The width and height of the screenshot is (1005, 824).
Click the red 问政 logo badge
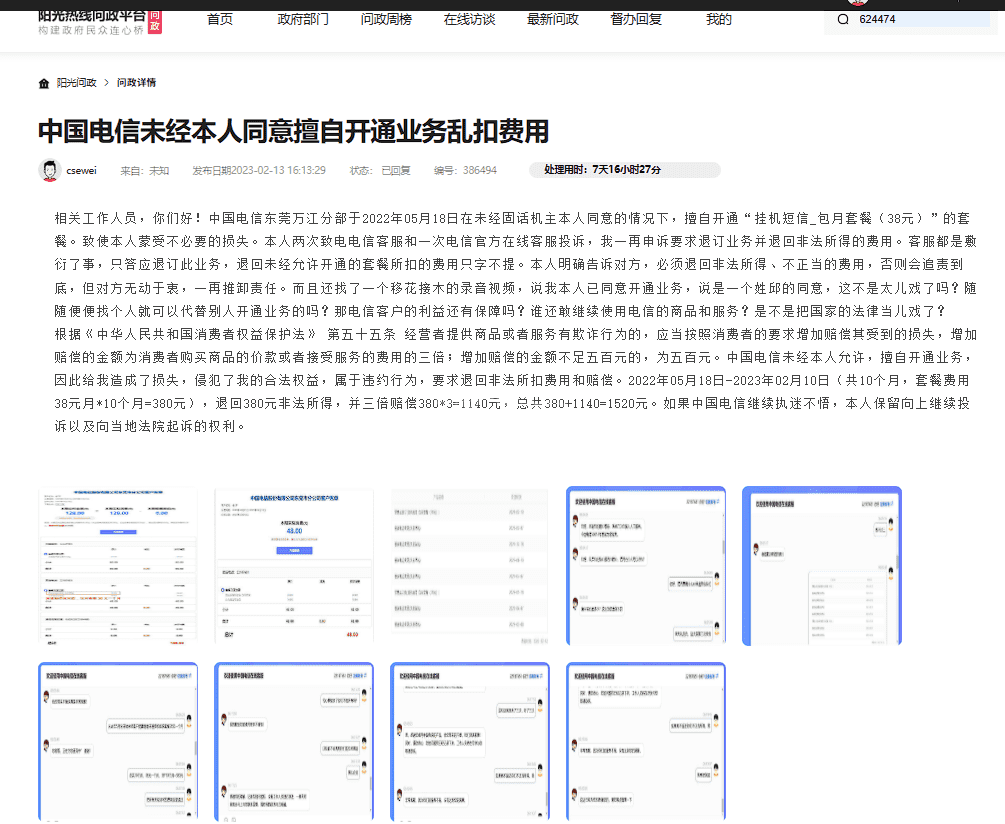pyautogui.click(x=154, y=21)
